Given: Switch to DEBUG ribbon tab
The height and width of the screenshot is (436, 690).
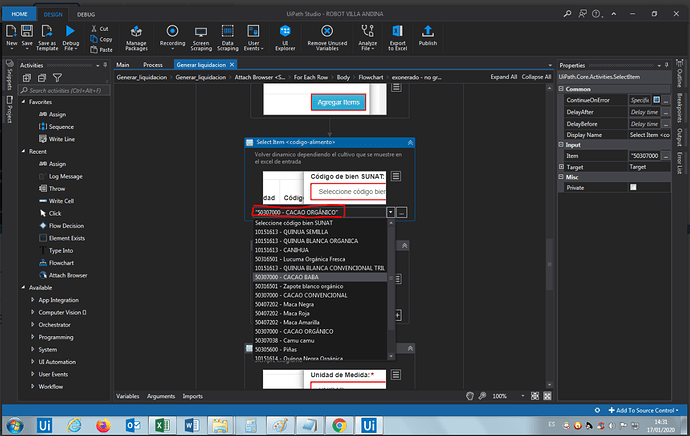Looking at the screenshot, I should click(86, 15).
